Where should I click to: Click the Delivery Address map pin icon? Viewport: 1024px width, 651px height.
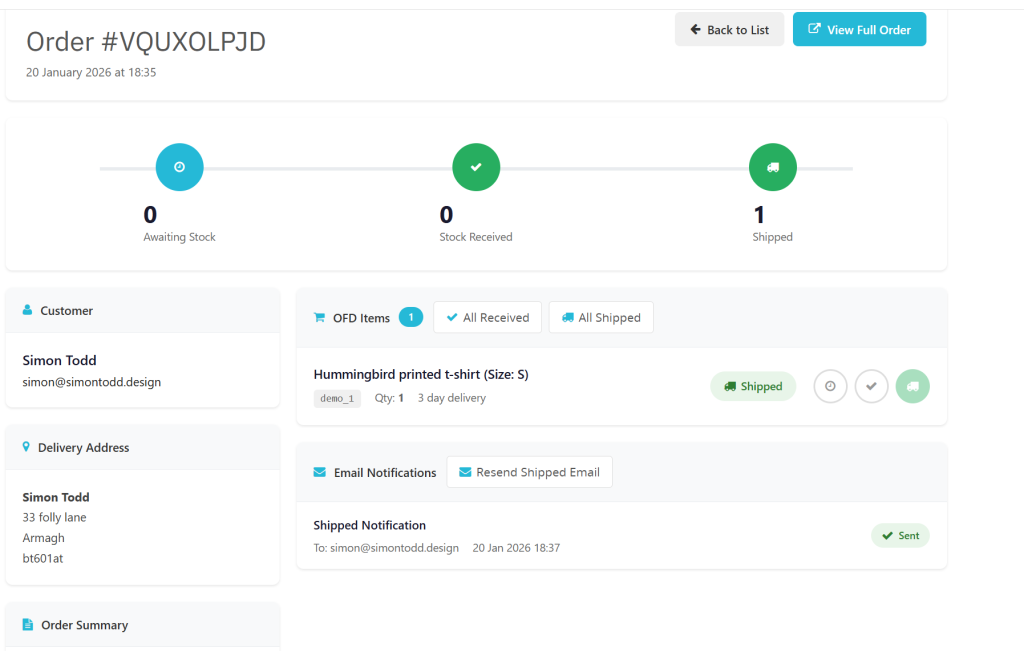point(26,448)
